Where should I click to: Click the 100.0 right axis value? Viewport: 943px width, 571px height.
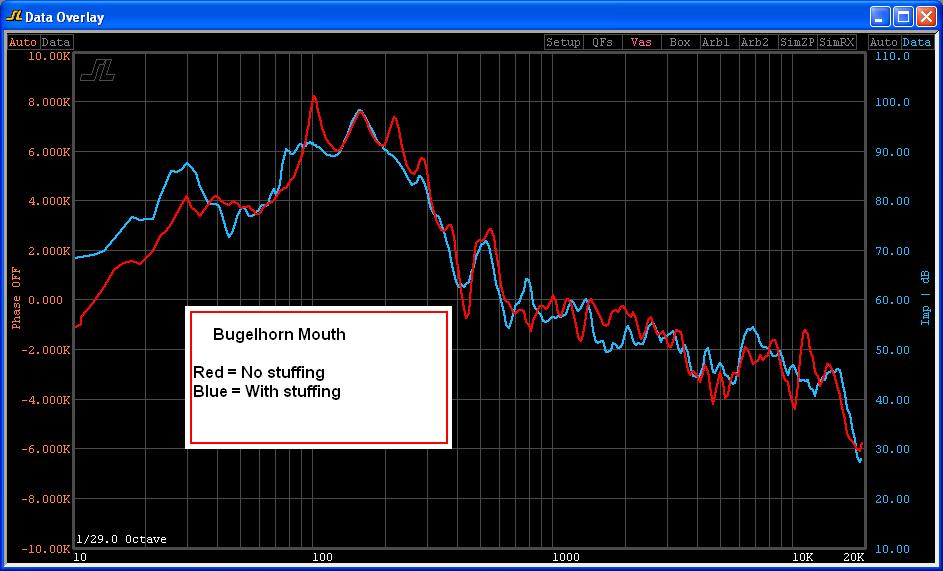point(894,102)
